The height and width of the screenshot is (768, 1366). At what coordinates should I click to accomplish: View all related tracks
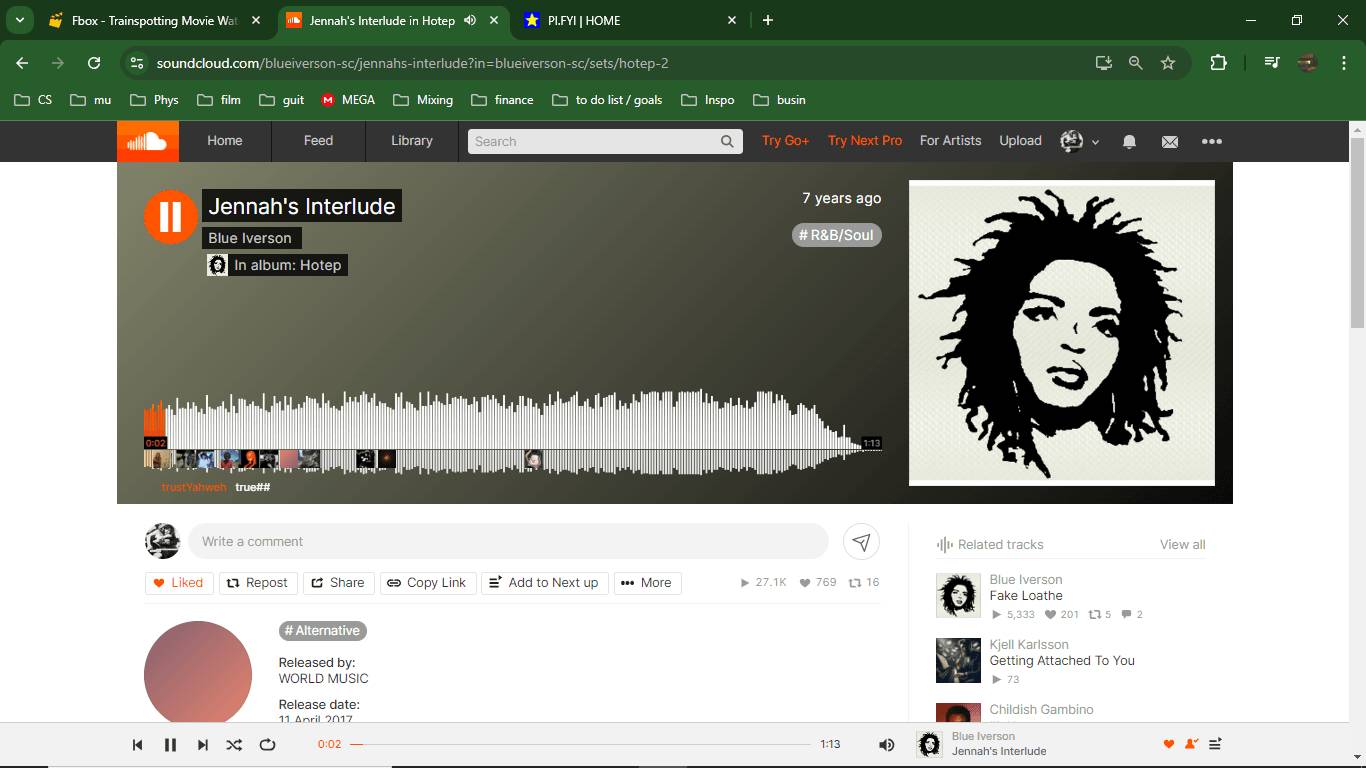tap(1182, 545)
